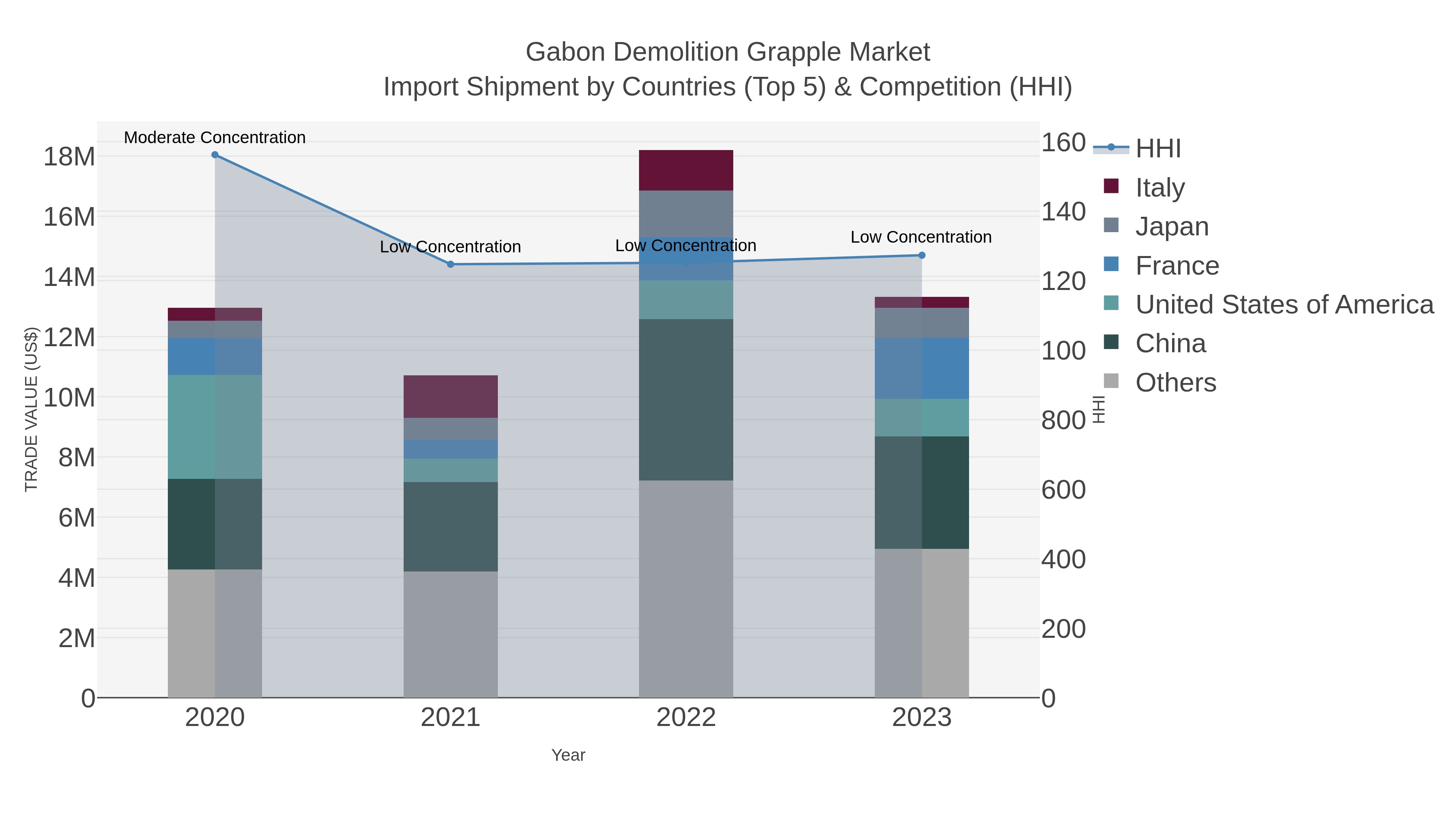Image resolution: width=1456 pixels, height=819 pixels.
Task: Click the Year x-axis title
Action: [569, 755]
